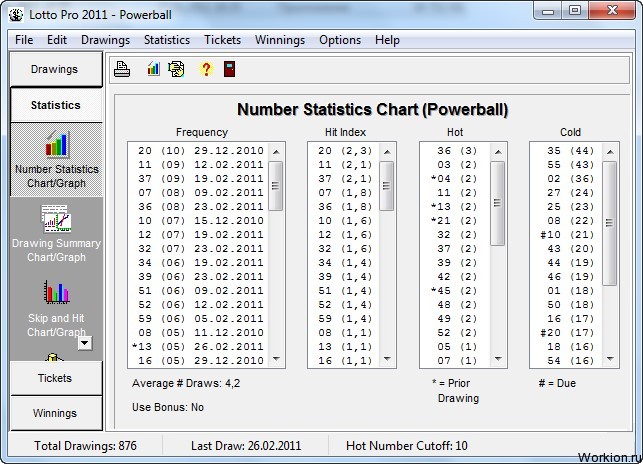Click Hot list scroll-up arrow
Image resolution: width=643 pixels, height=464 pixels.
(x=498, y=152)
